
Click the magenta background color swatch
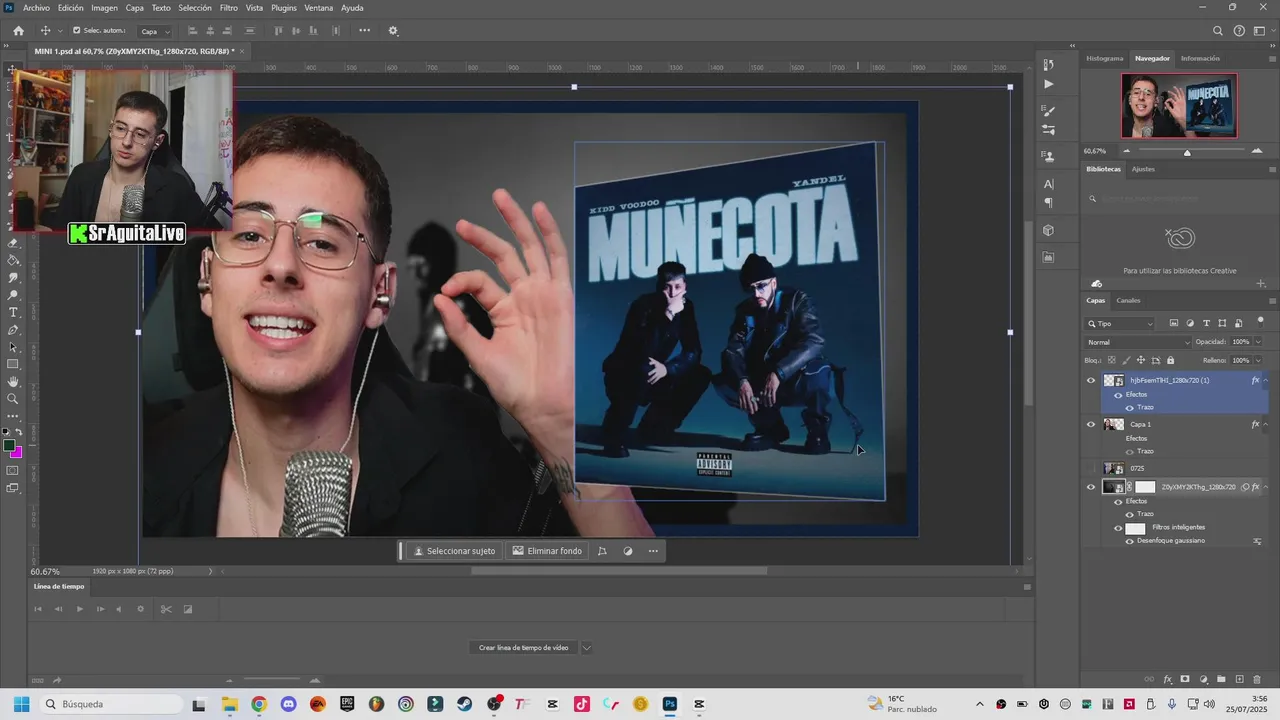tap(17, 452)
